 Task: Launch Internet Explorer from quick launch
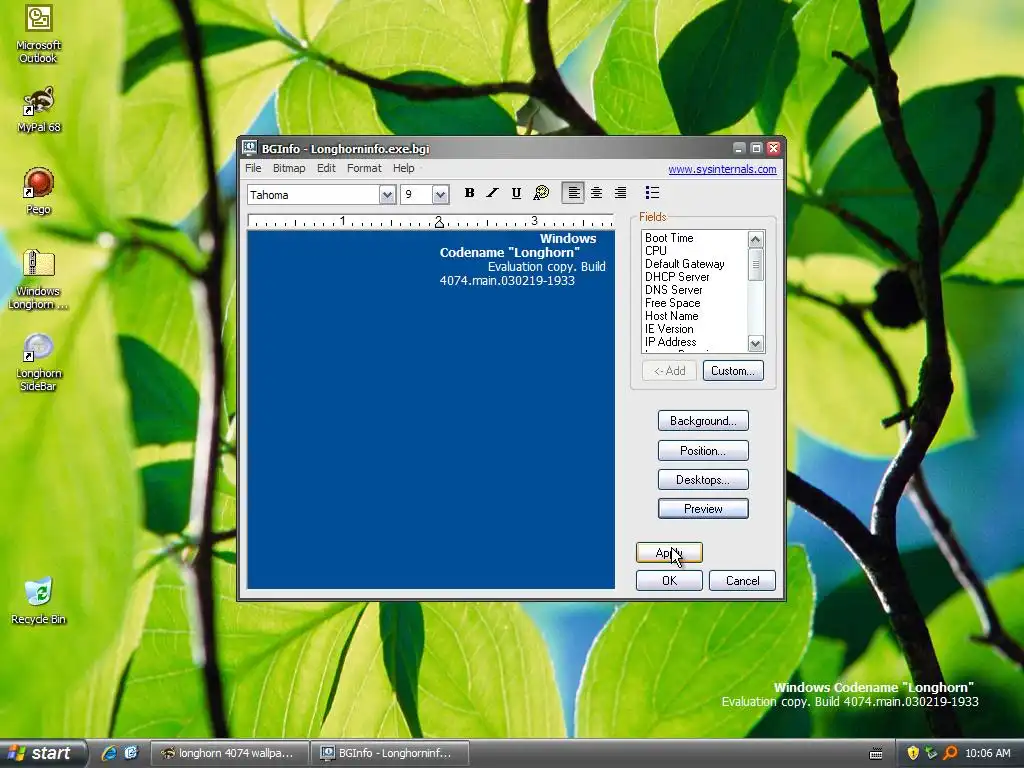(x=109, y=754)
